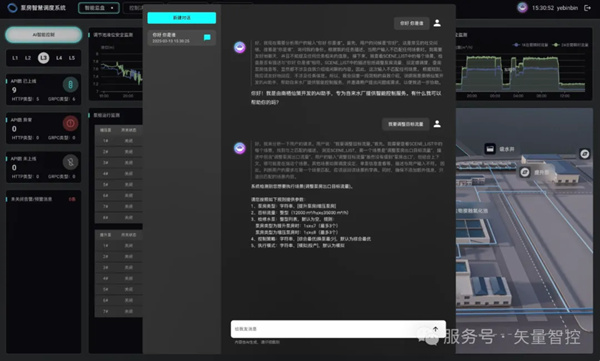Click the dark square marker icon on 3D map

click(x=490, y=149)
